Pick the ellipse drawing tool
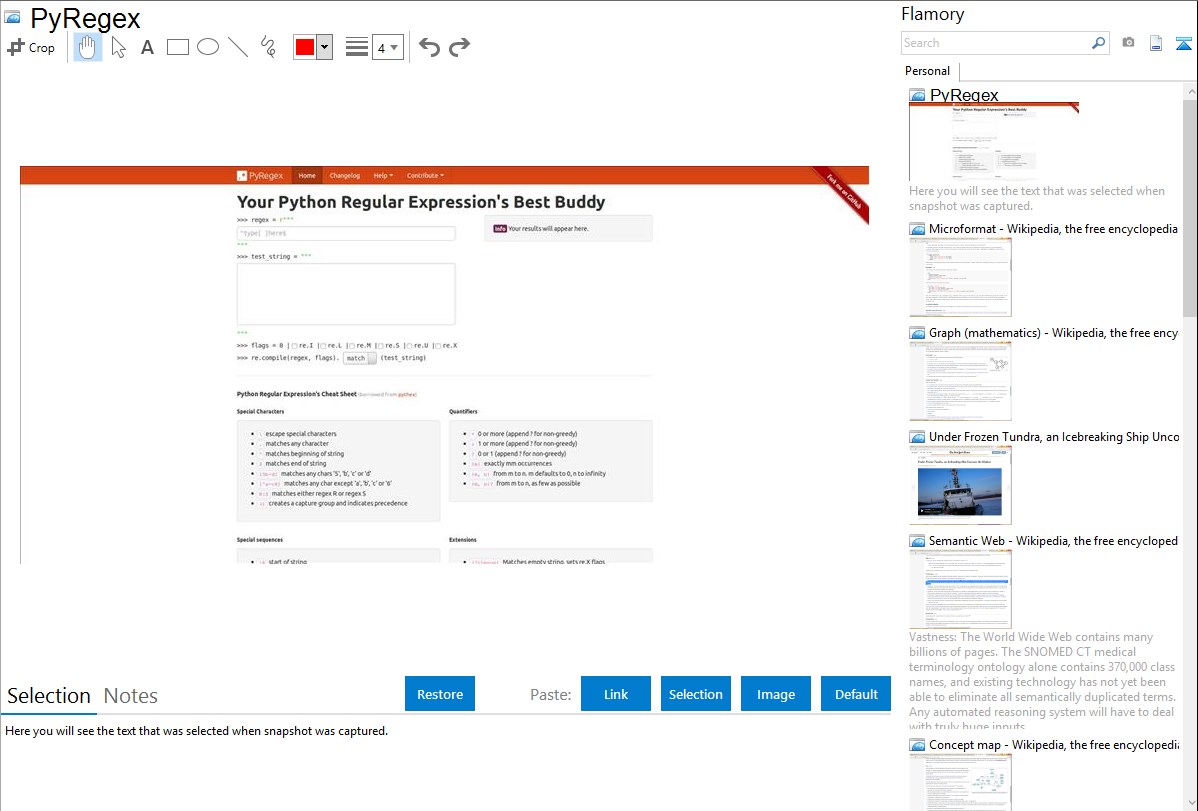Image resolution: width=1198 pixels, height=811 pixels. [x=208, y=47]
